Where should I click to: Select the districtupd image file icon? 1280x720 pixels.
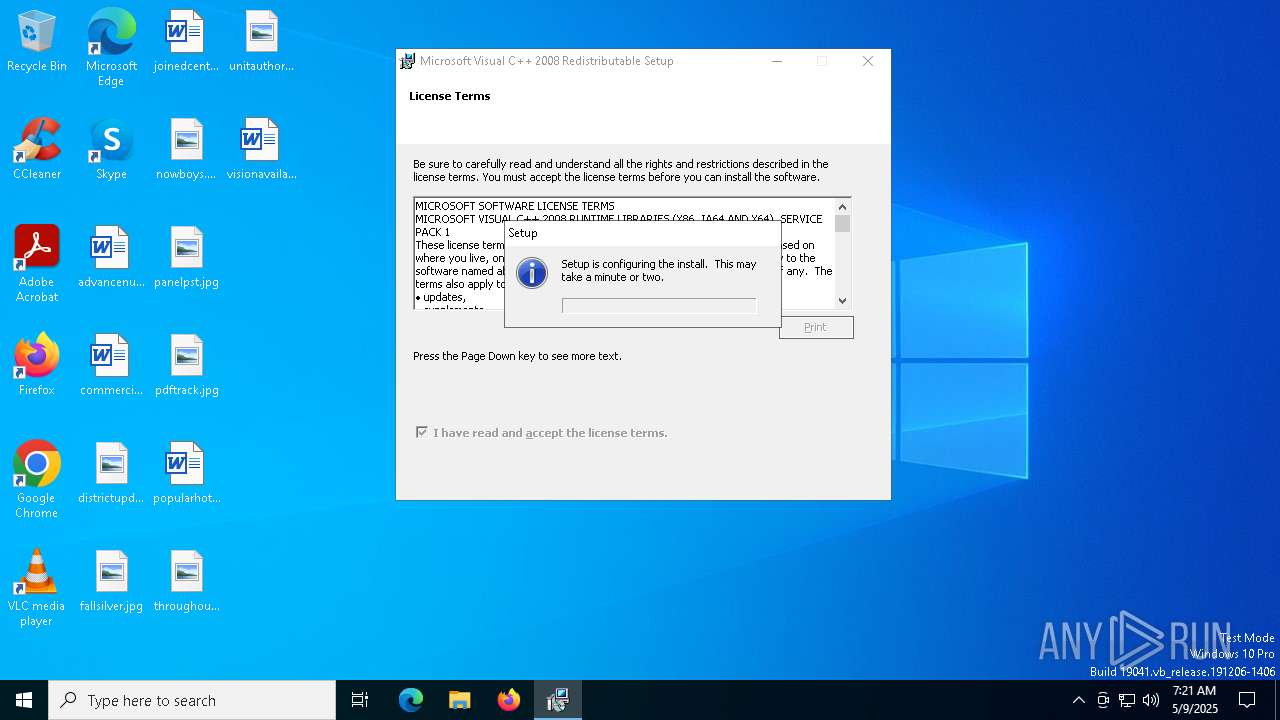point(111,473)
